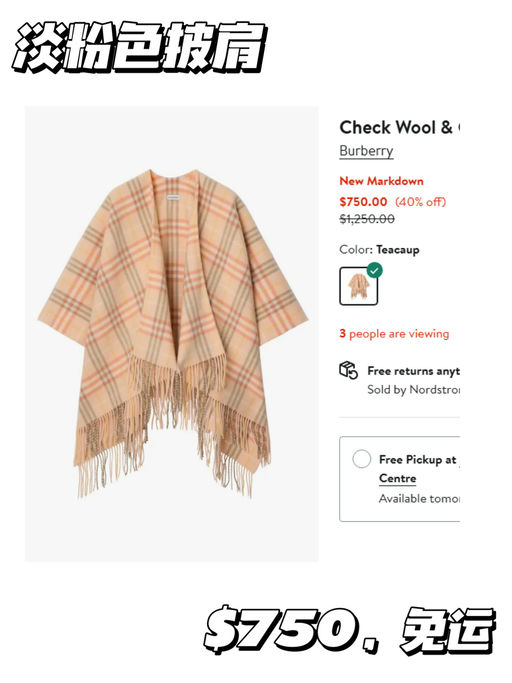This screenshot has height=683, width=512.
Task: Click the Free returns anytime text
Action: (414, 371)
